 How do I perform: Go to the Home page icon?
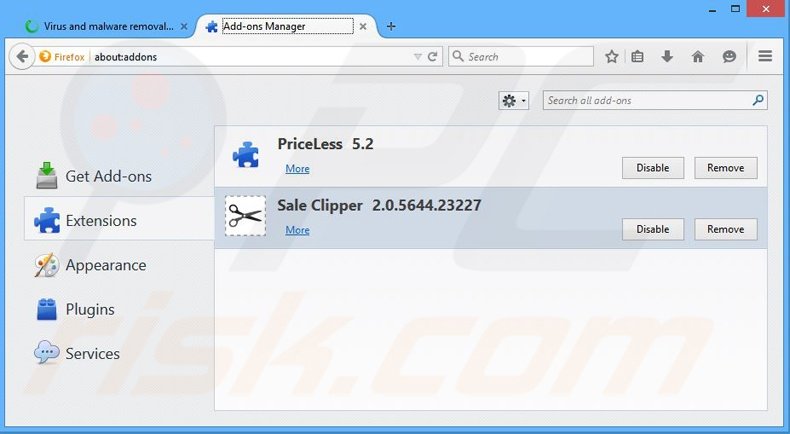point(698,56)
